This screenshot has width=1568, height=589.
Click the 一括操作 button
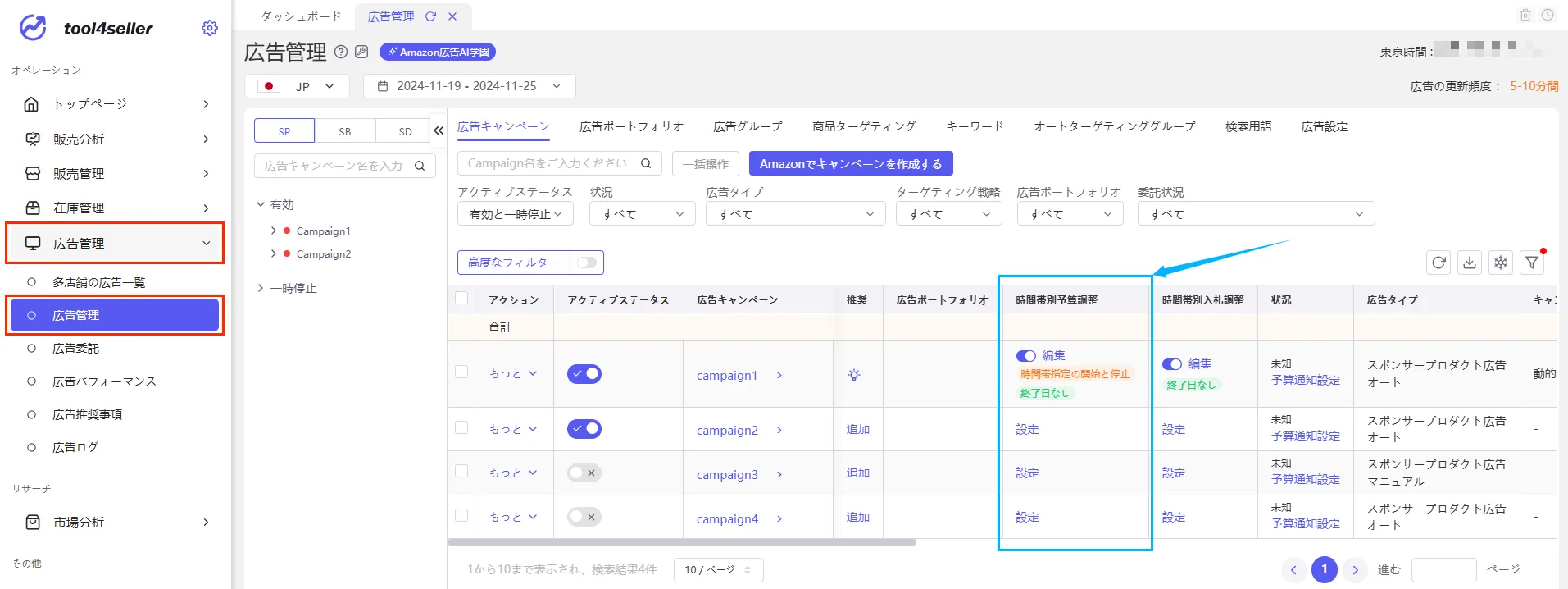(x=706, y=163)
